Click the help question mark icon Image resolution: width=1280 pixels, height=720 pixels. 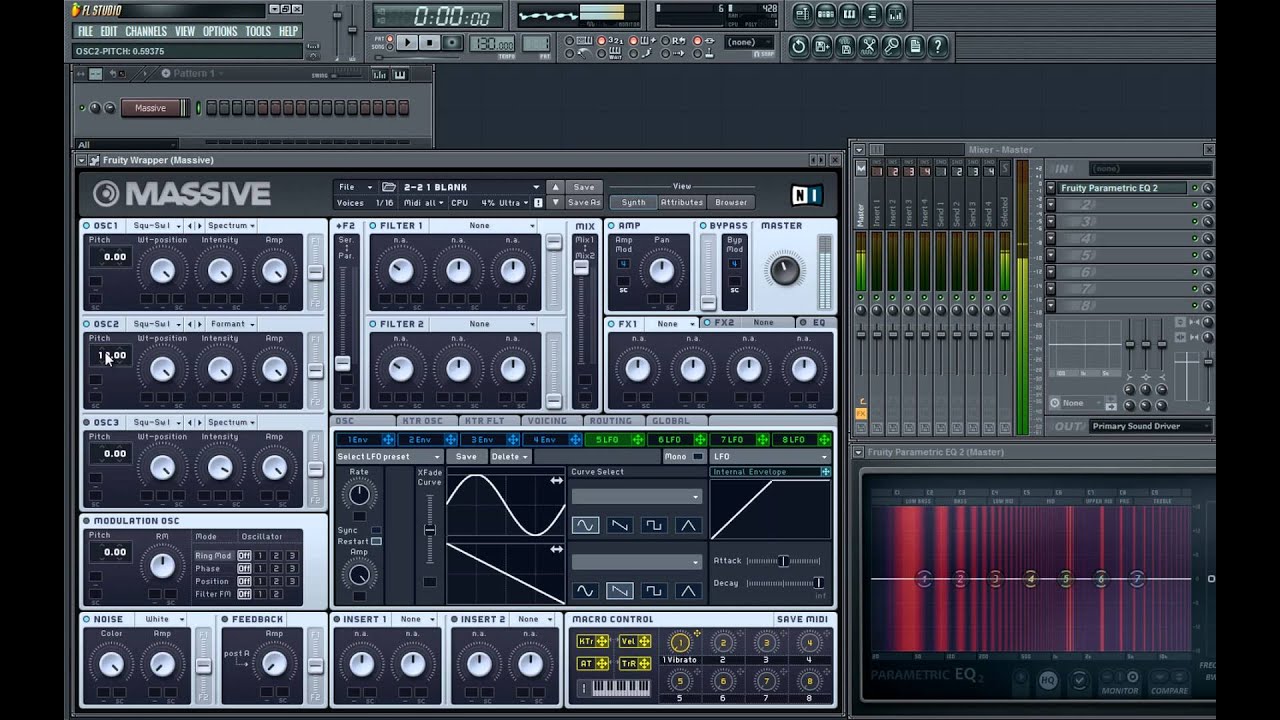(x=938, y=46)
